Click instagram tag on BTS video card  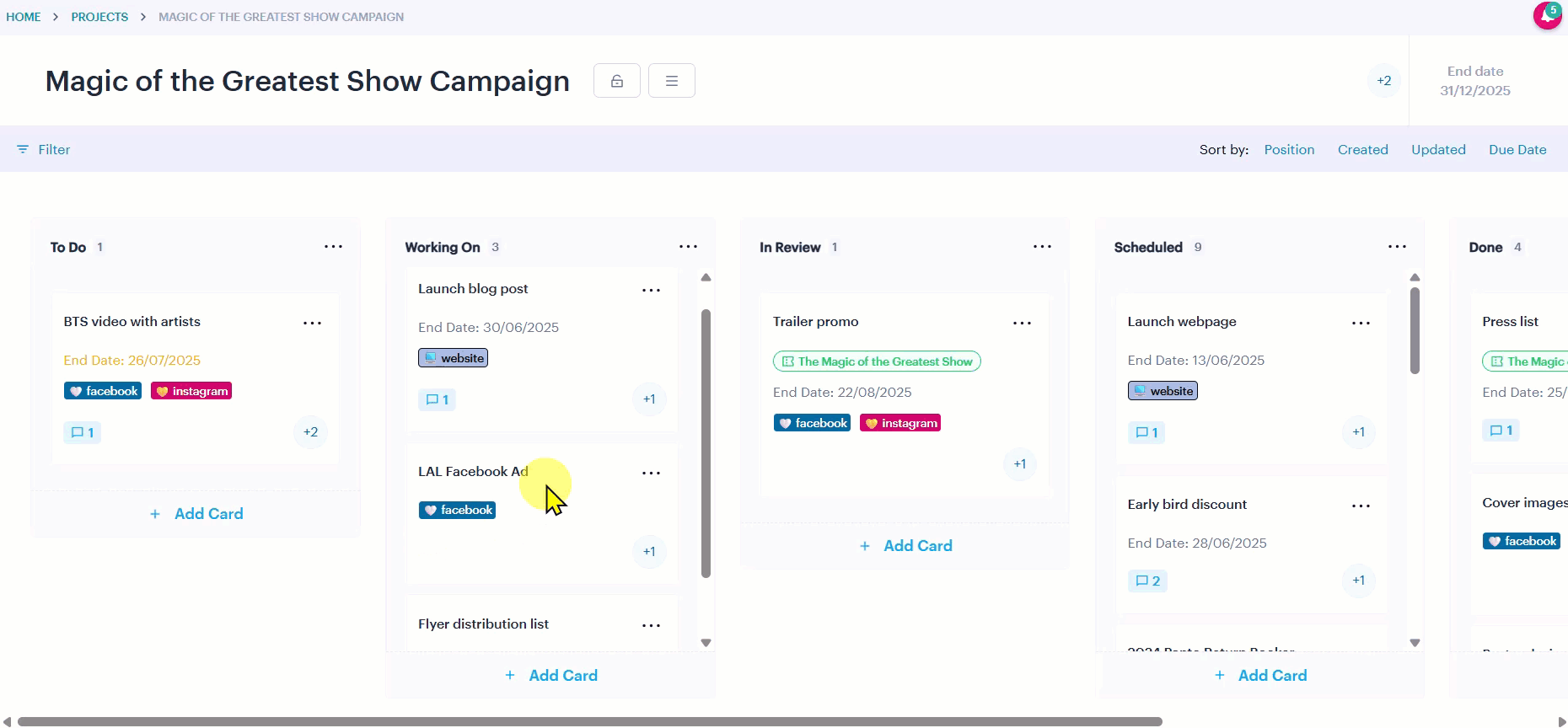[191, 391]
